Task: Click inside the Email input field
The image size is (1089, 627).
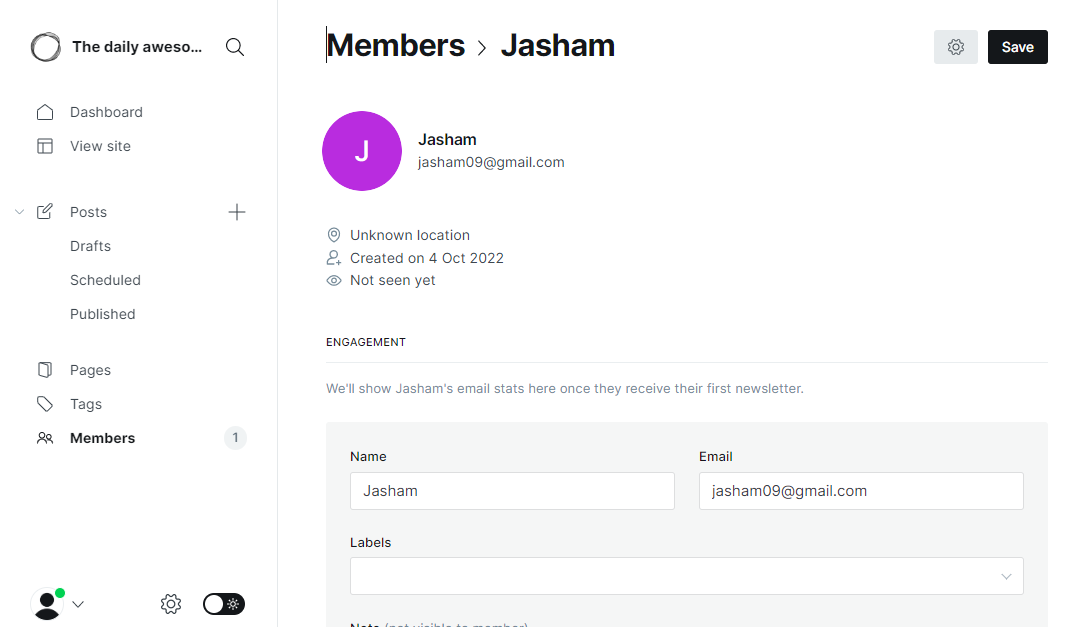Action: [x=860, y=491]
